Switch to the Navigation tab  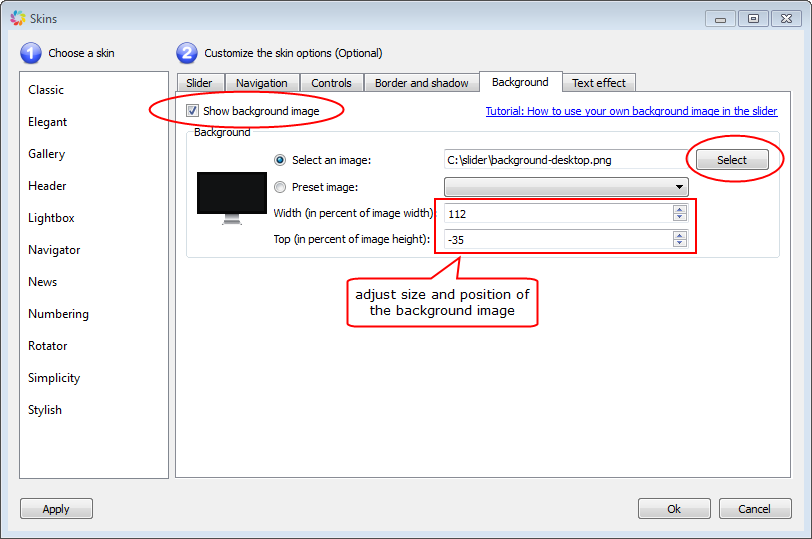pyautogui.click(x=262, y=83)
